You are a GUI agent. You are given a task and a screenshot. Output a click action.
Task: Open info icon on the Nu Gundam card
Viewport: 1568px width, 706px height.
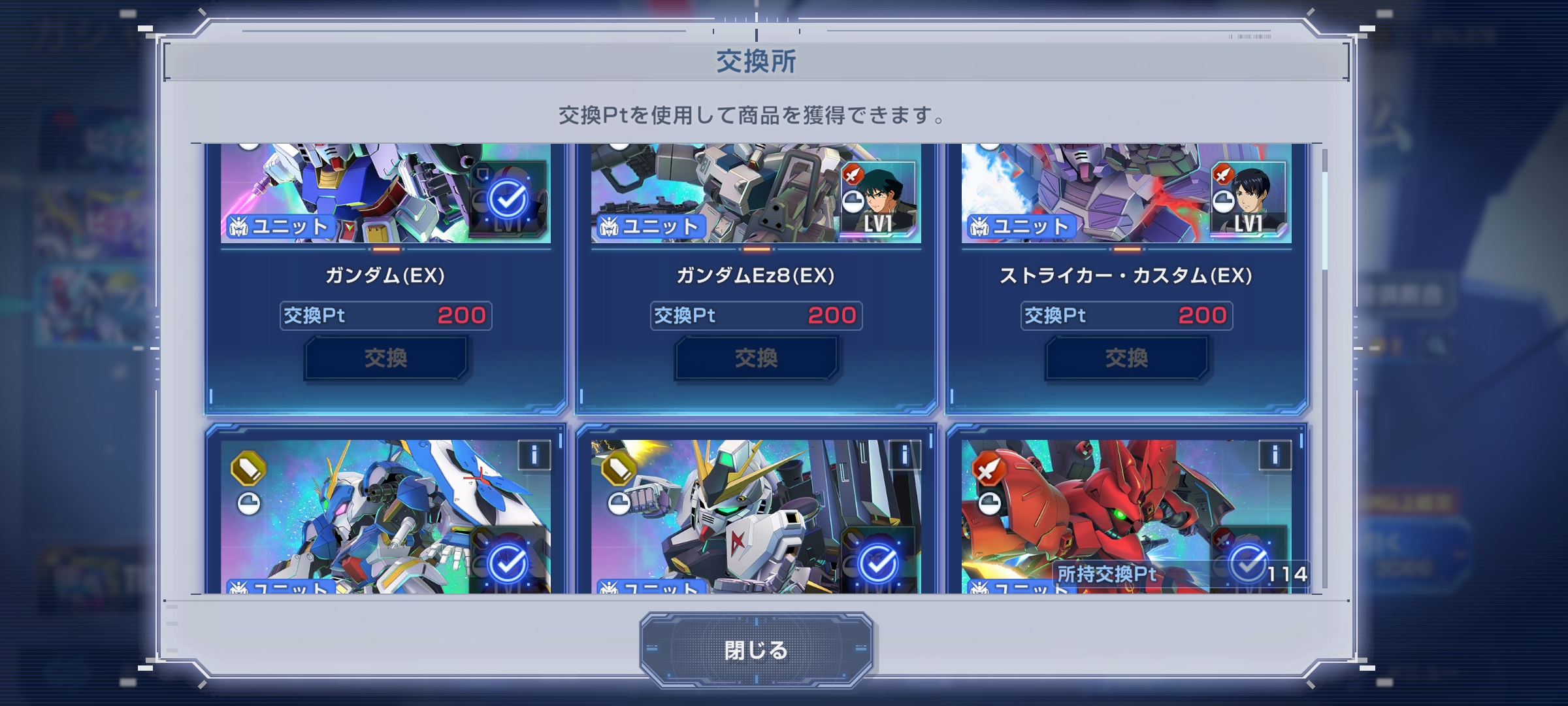[x=904, y=455]
